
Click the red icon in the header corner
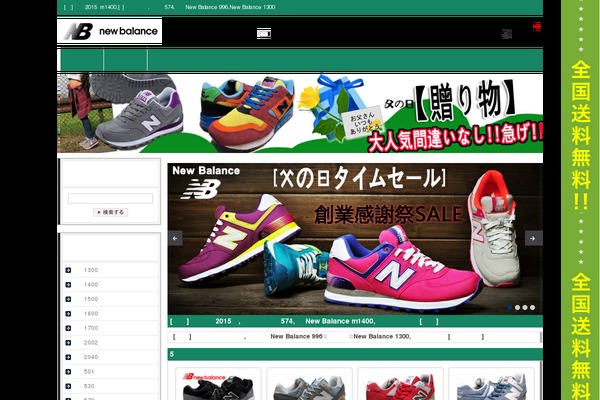[537, 26]
